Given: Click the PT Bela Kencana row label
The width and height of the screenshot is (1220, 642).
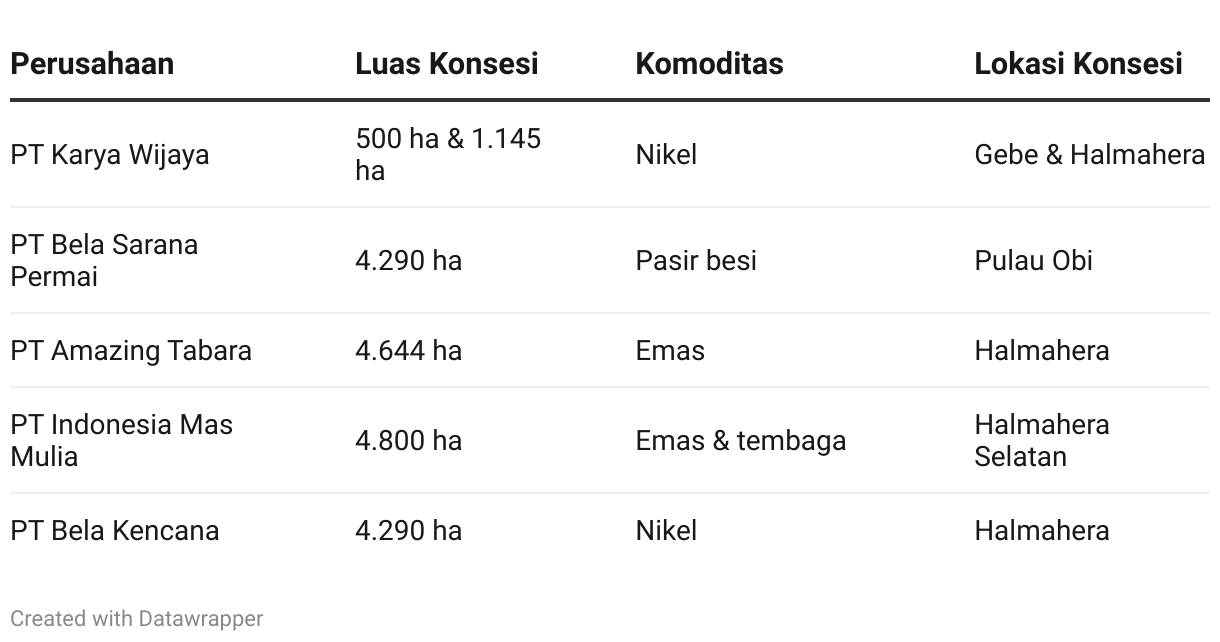Looking at the screenshot, I should [115, 530].
